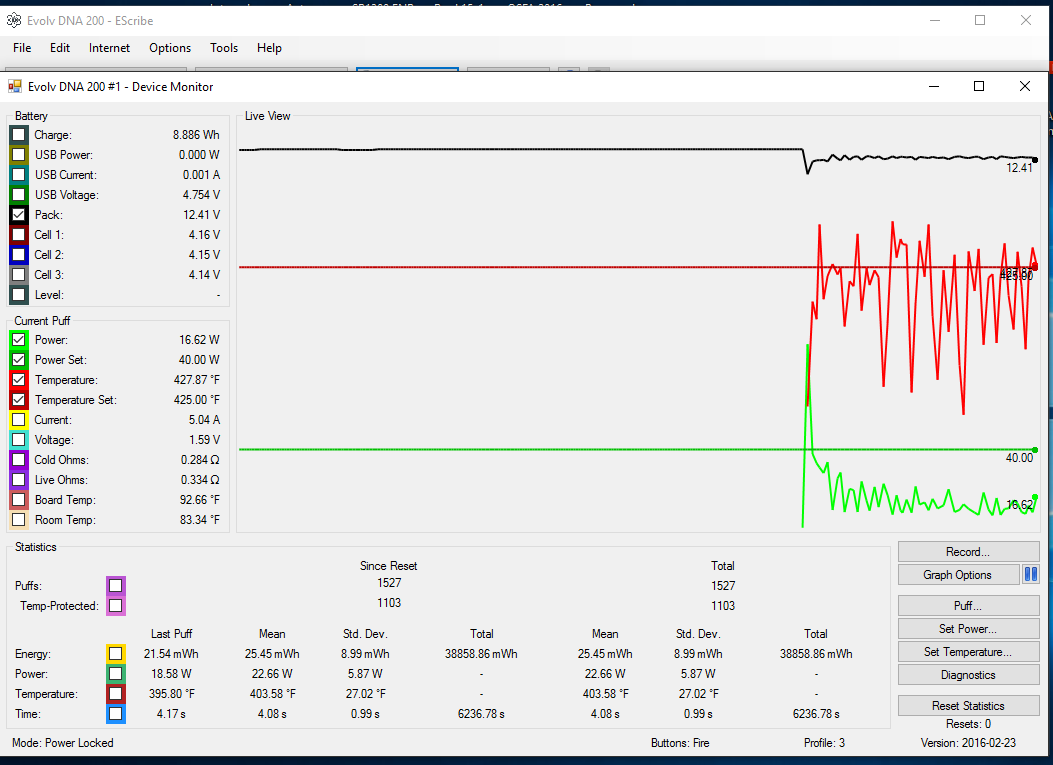Click the Reset Statistics button
Screen dimensions: 1053x765
click(x=967, y=706)
